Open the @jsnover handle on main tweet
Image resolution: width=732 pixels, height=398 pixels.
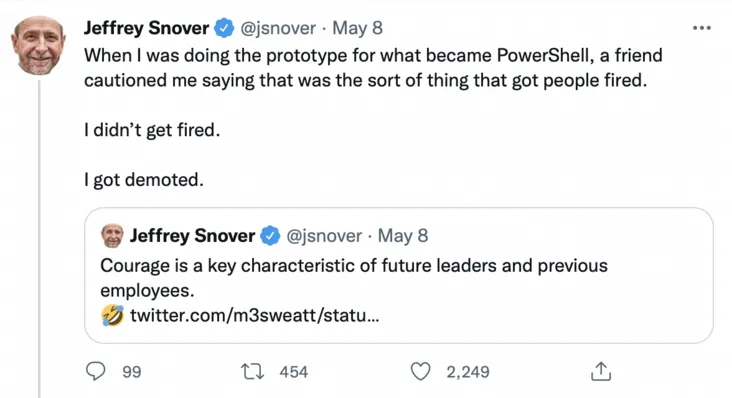(x=278, y=28)
